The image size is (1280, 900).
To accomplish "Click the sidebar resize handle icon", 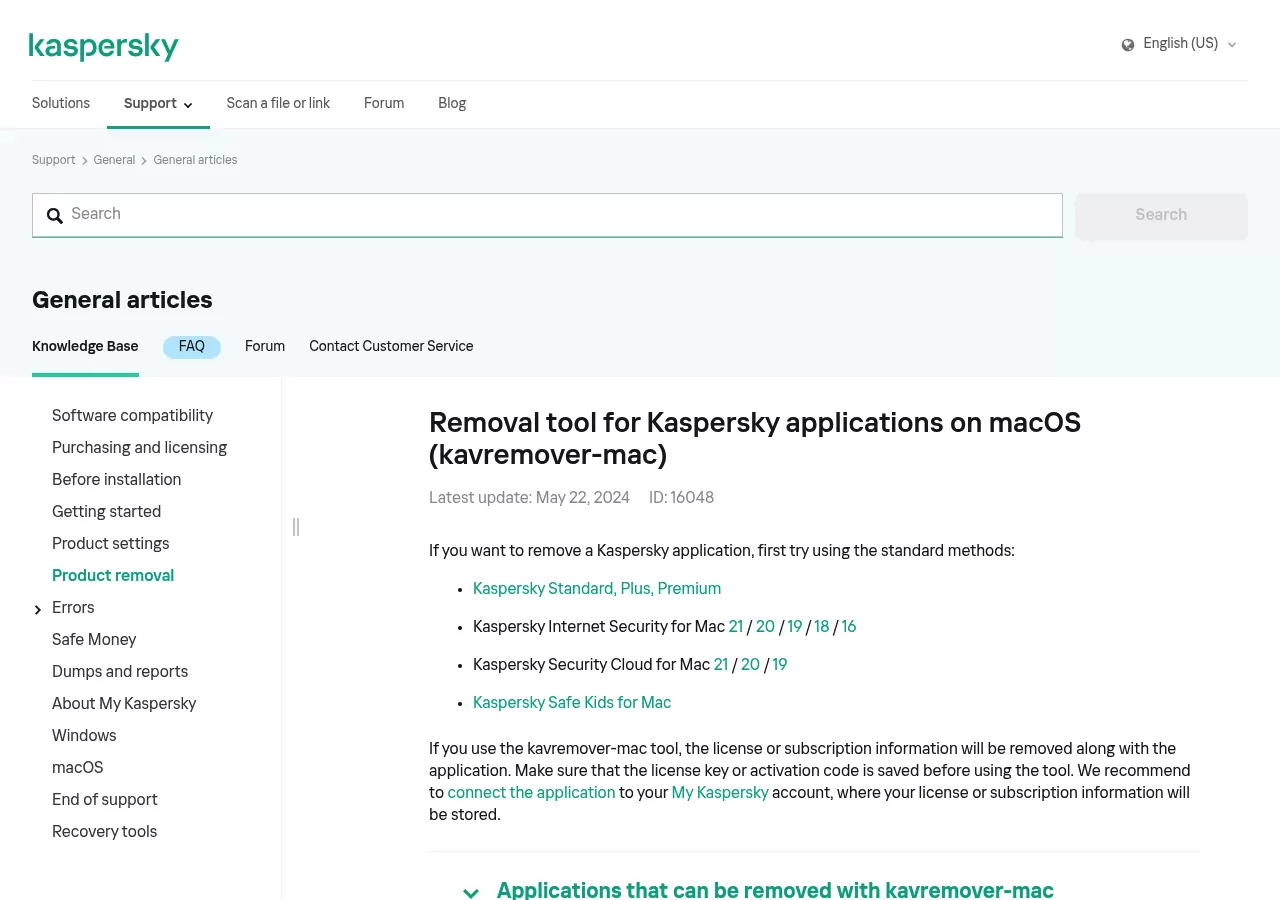I will 296,527.
